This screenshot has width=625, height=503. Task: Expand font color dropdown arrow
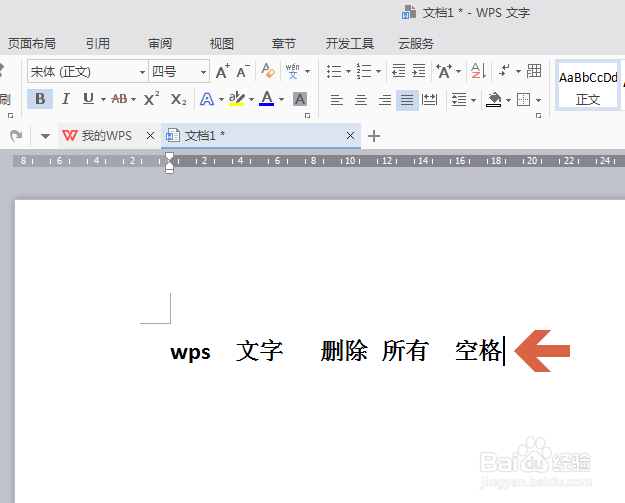(281, 100)
